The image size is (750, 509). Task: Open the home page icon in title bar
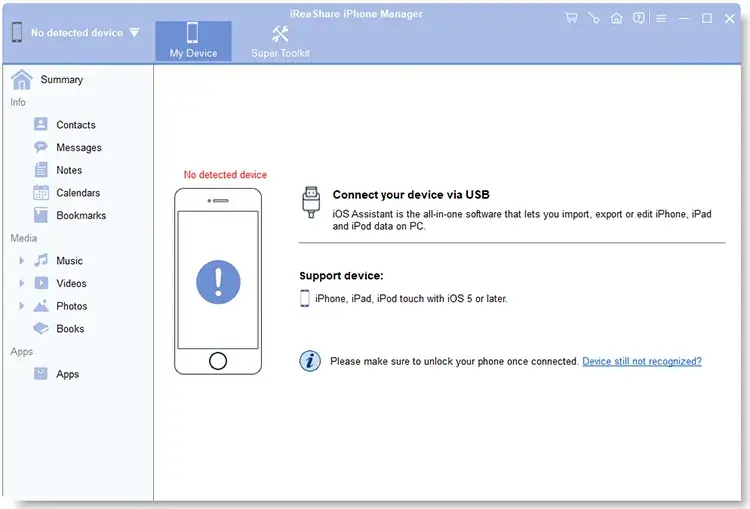coord(616,18)
